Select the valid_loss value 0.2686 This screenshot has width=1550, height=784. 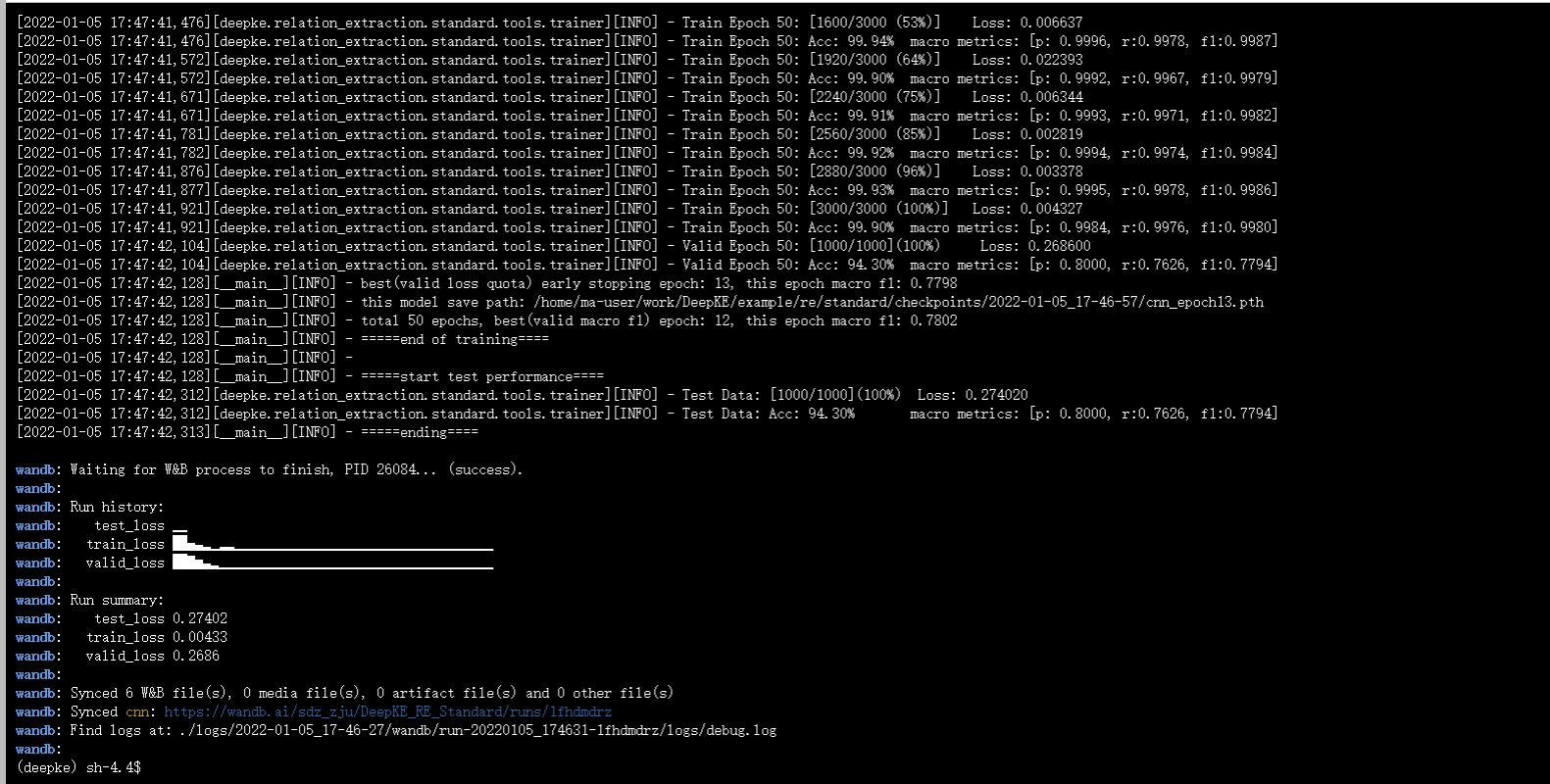196,656
